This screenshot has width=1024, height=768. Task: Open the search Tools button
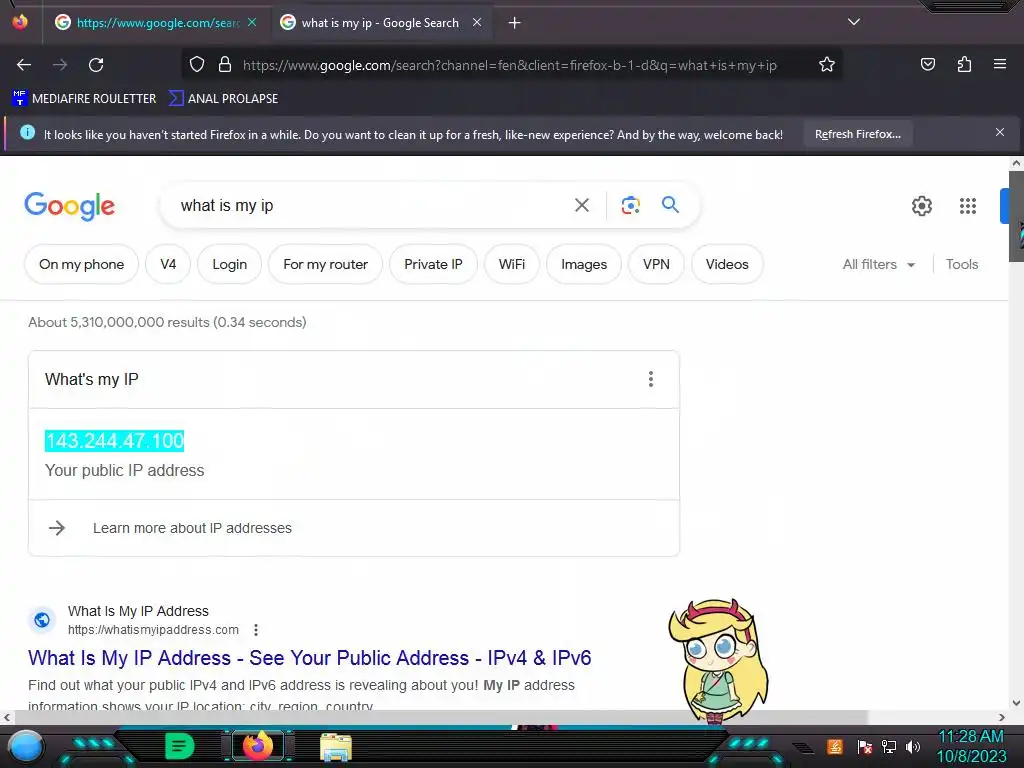(961, 264)
